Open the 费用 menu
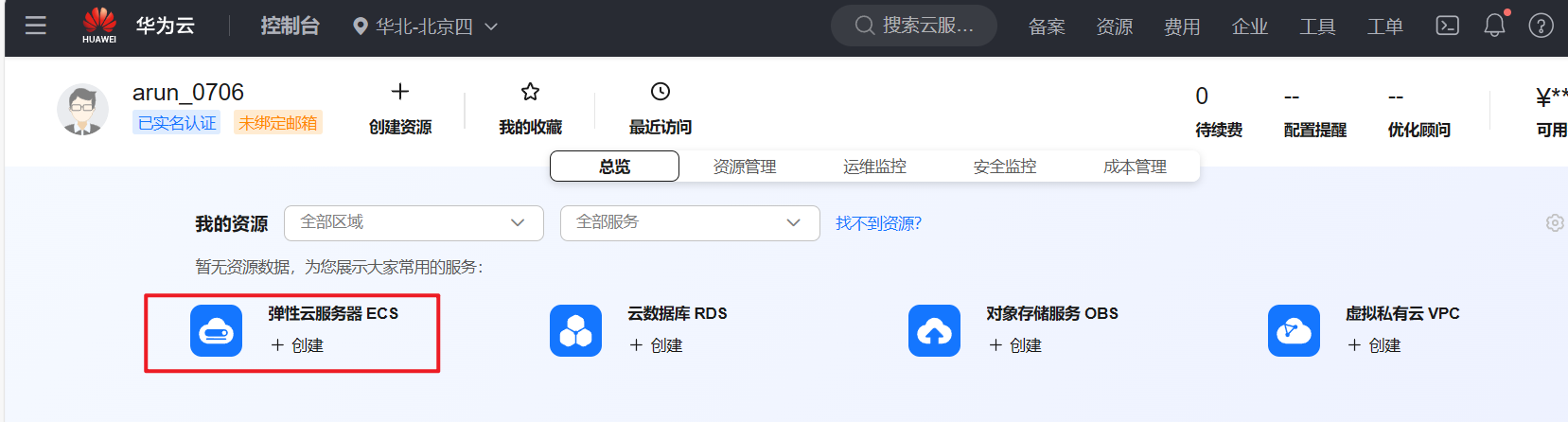The height and width of the screenshot is (422, 1568). click(x=1182, y=26)
